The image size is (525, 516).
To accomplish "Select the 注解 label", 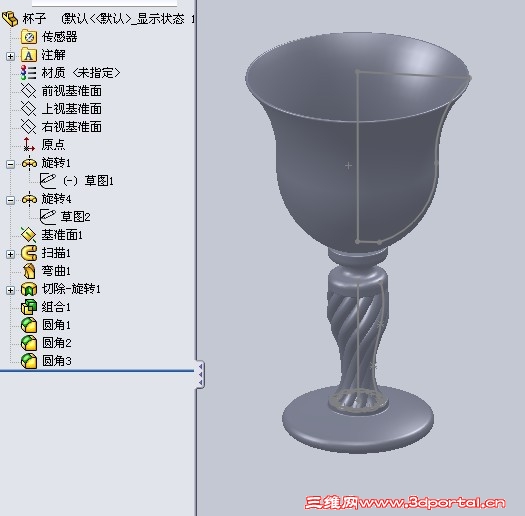I will point(54,55).
